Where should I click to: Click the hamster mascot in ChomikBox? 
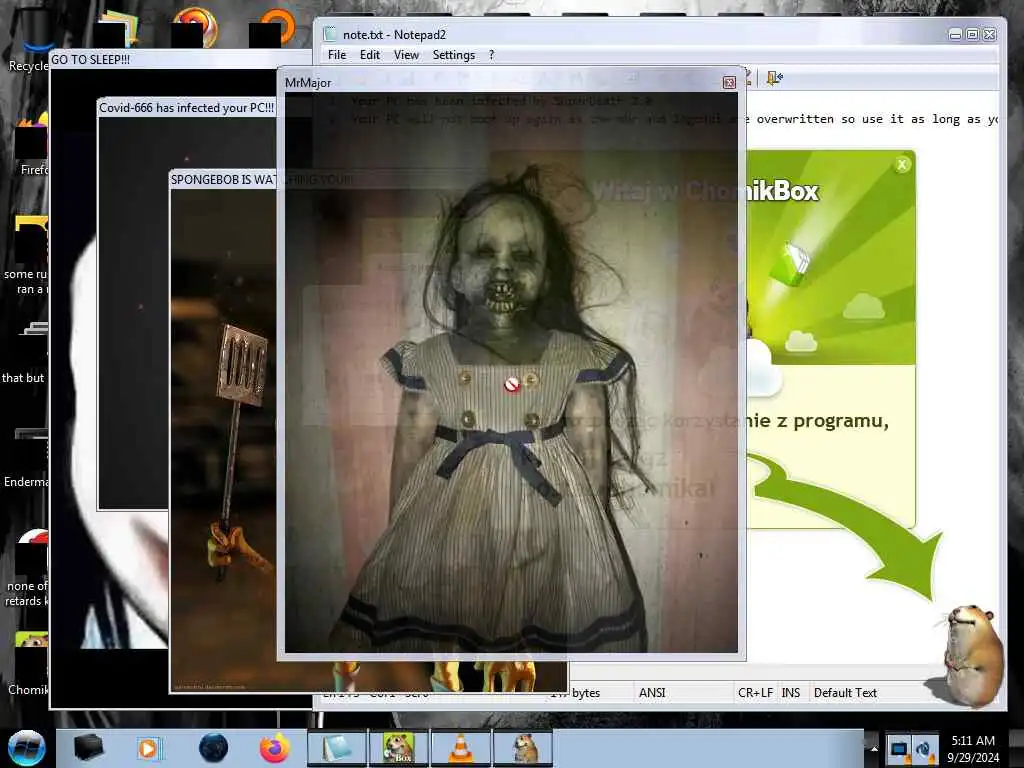click(972, 655)
